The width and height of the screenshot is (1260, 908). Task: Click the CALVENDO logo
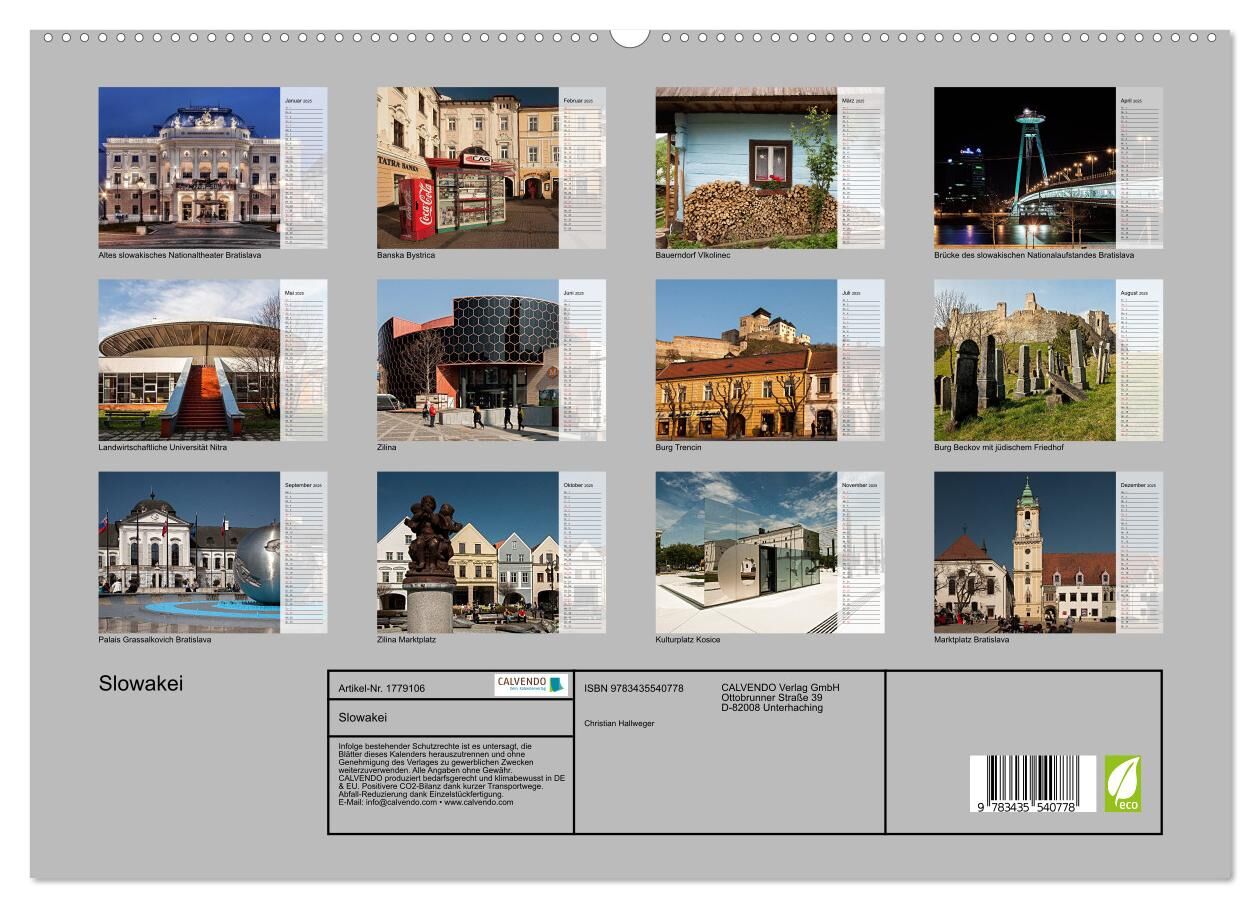coord(531,685)
